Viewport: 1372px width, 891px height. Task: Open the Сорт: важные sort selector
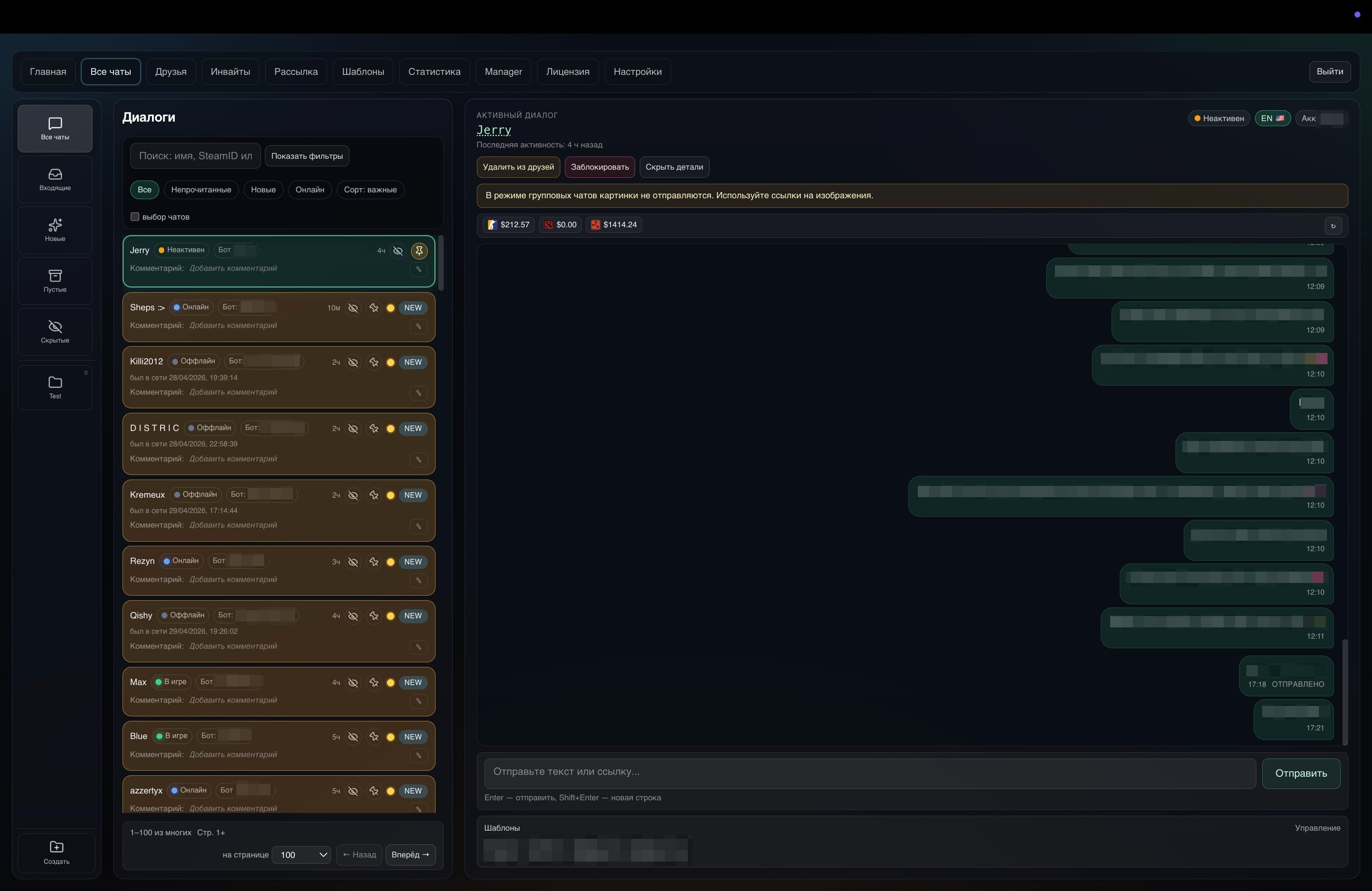[x=370, y=190]
